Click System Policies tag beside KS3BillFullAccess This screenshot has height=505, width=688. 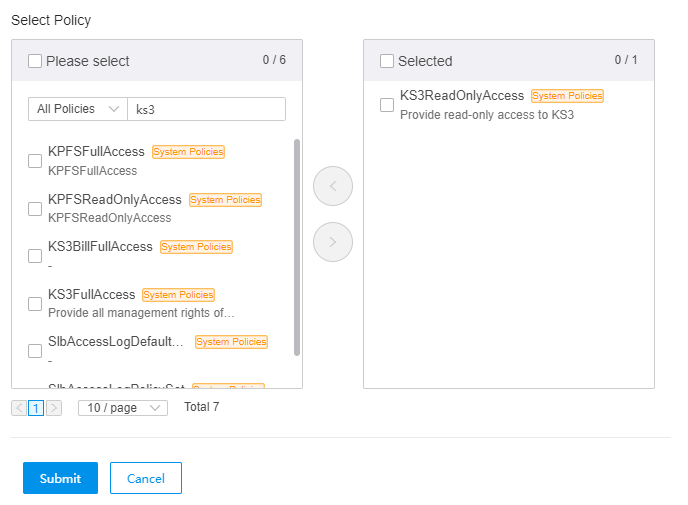(196, 247)
